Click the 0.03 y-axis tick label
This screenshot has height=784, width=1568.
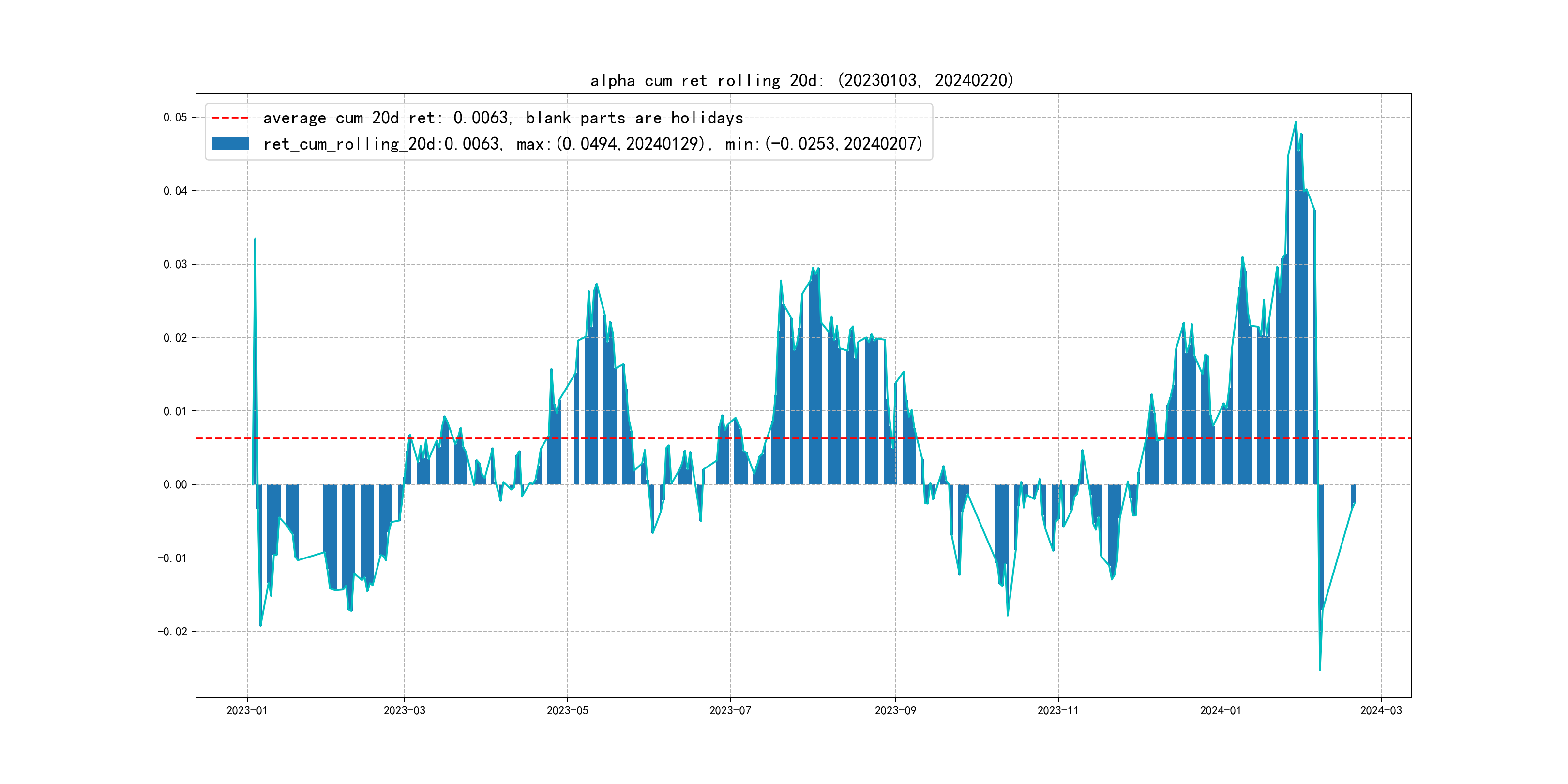(175, 264)
